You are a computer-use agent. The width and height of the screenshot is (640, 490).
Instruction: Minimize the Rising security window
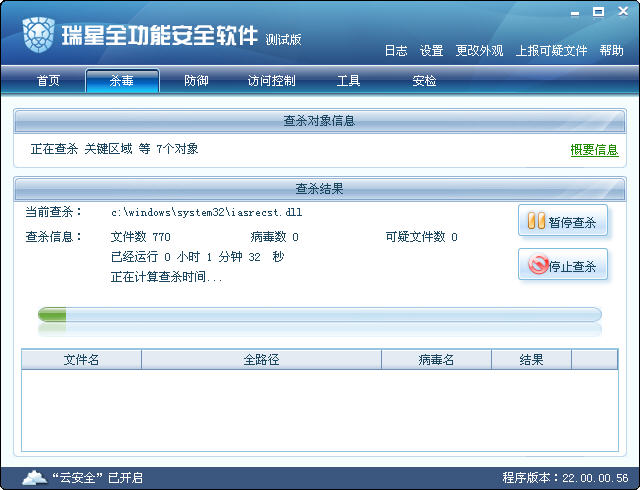pyautogui.click(x=575, y=13)
